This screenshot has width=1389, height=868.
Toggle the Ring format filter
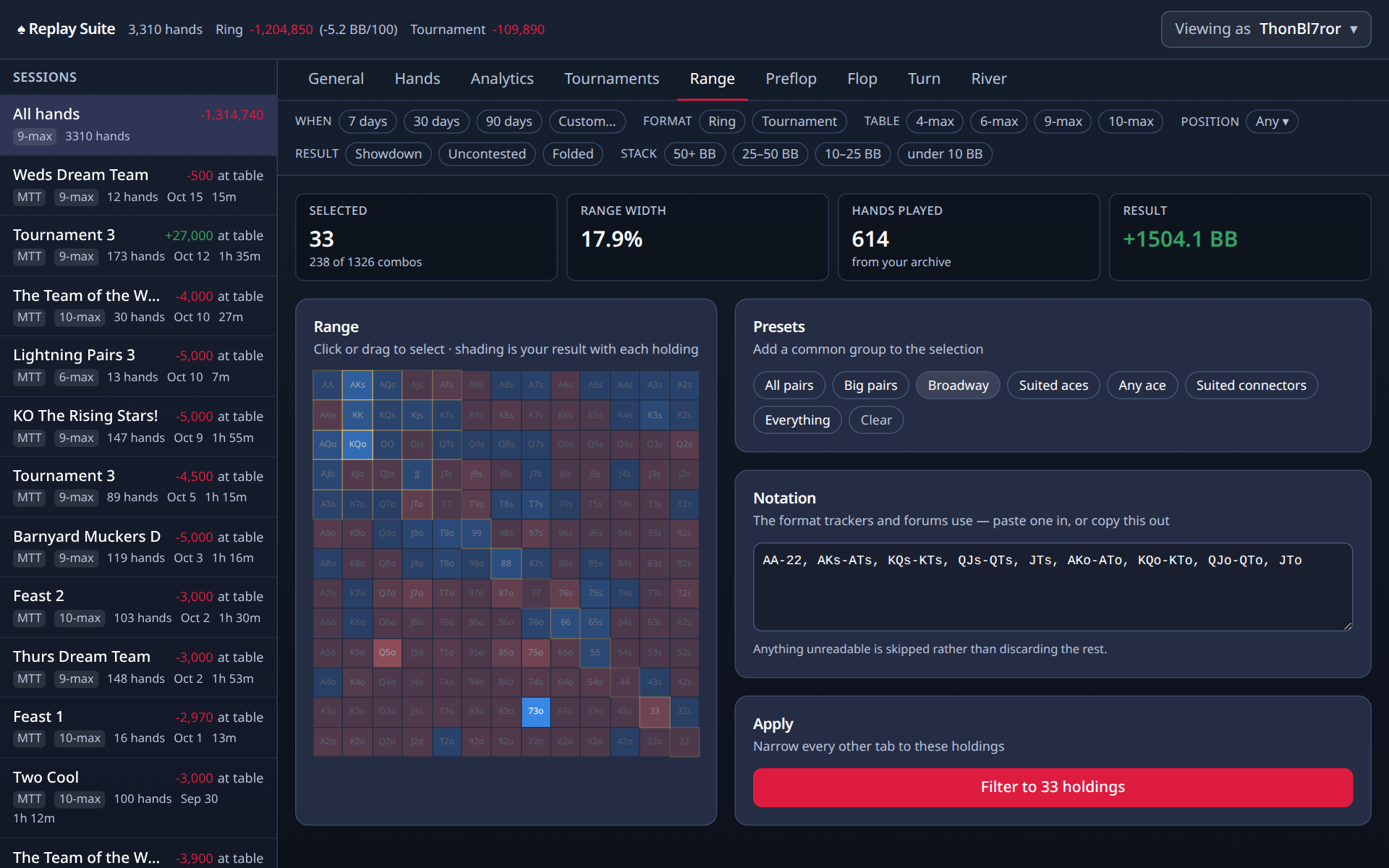click(721, 122)
